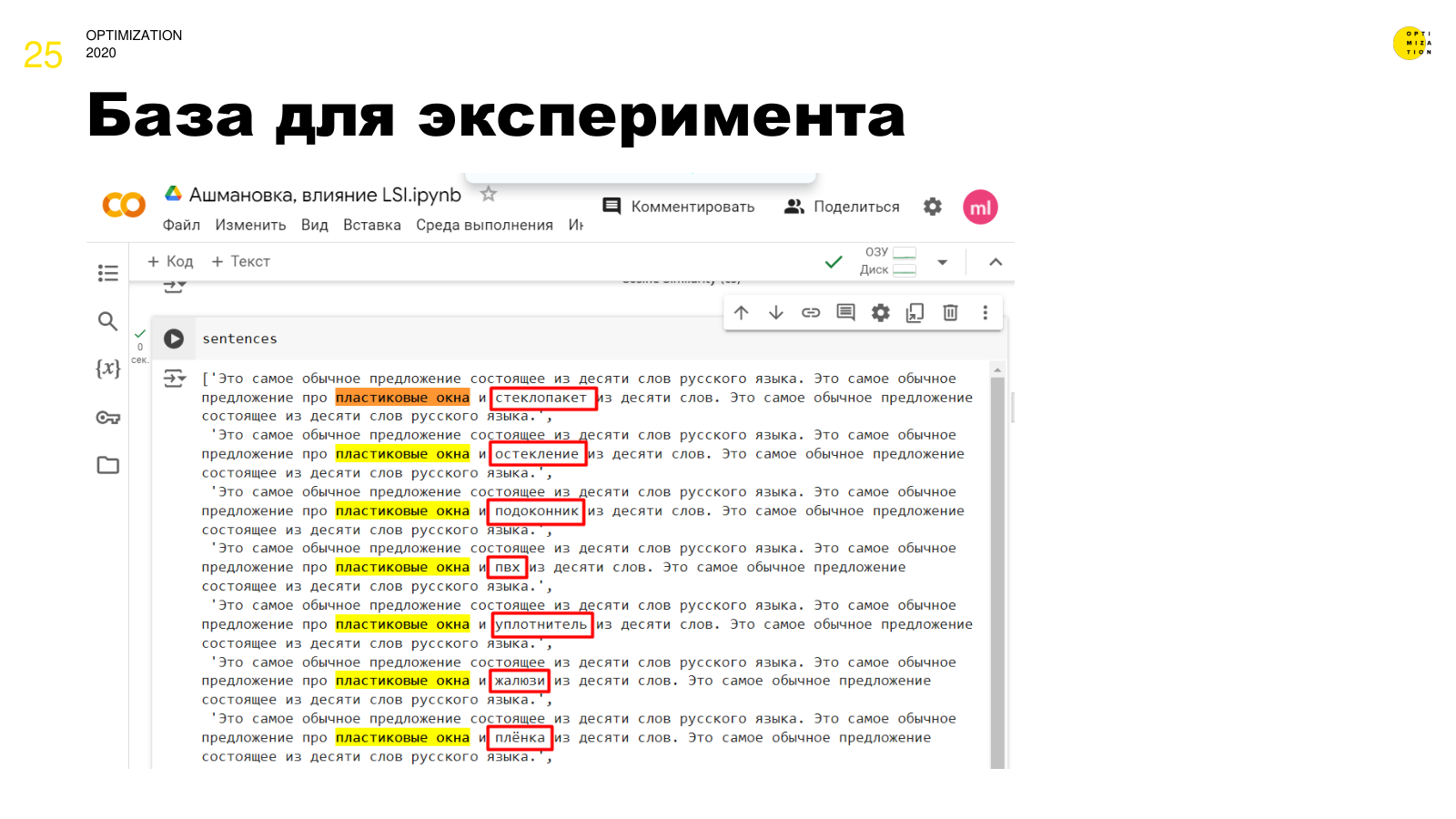1456x819 pixels.
Task: Open the Файл menu
Action: [181, 225]
